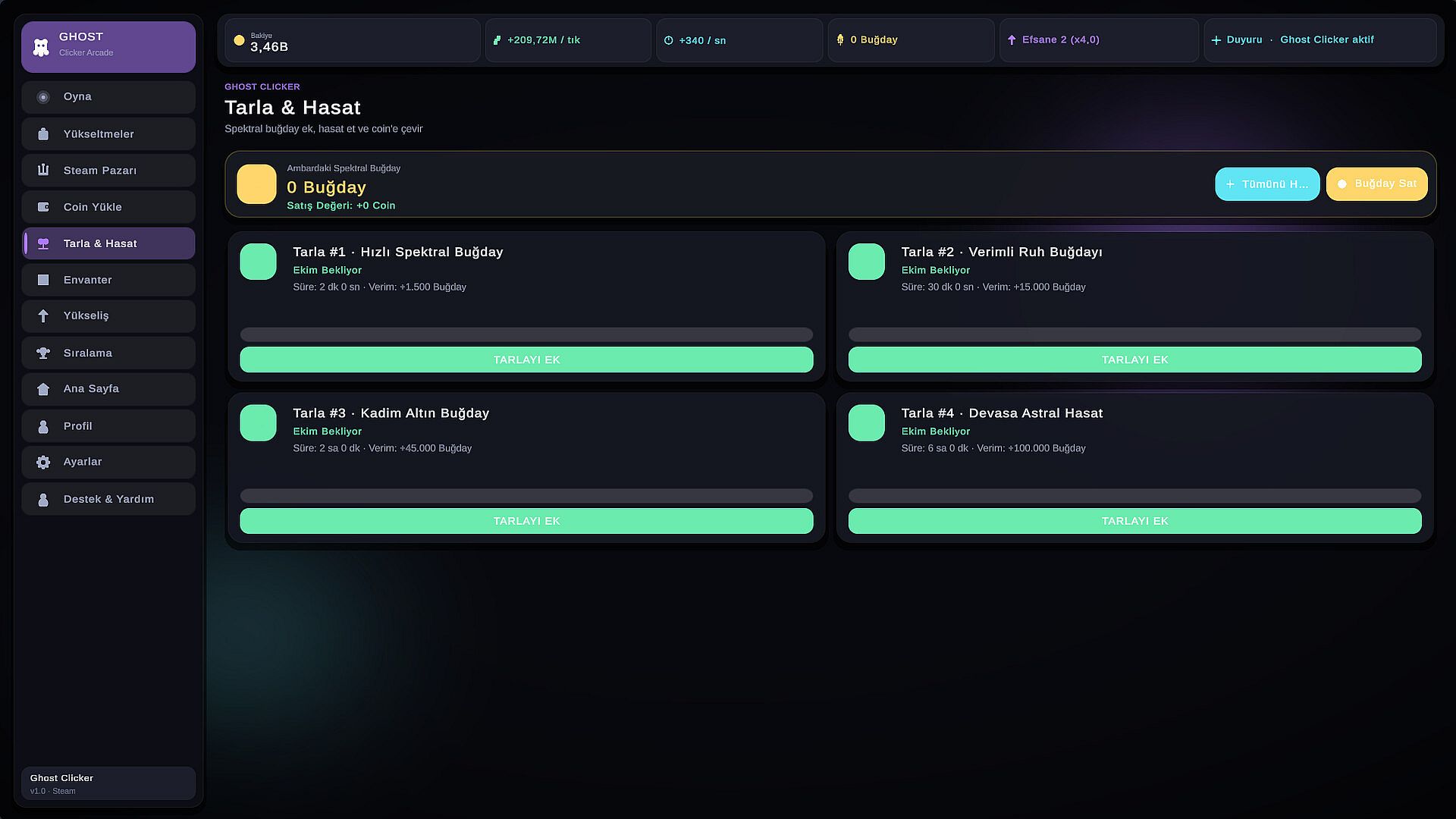Click the Sıralama trophy icon
The image size is (1456, 819).
pos(43,353)
